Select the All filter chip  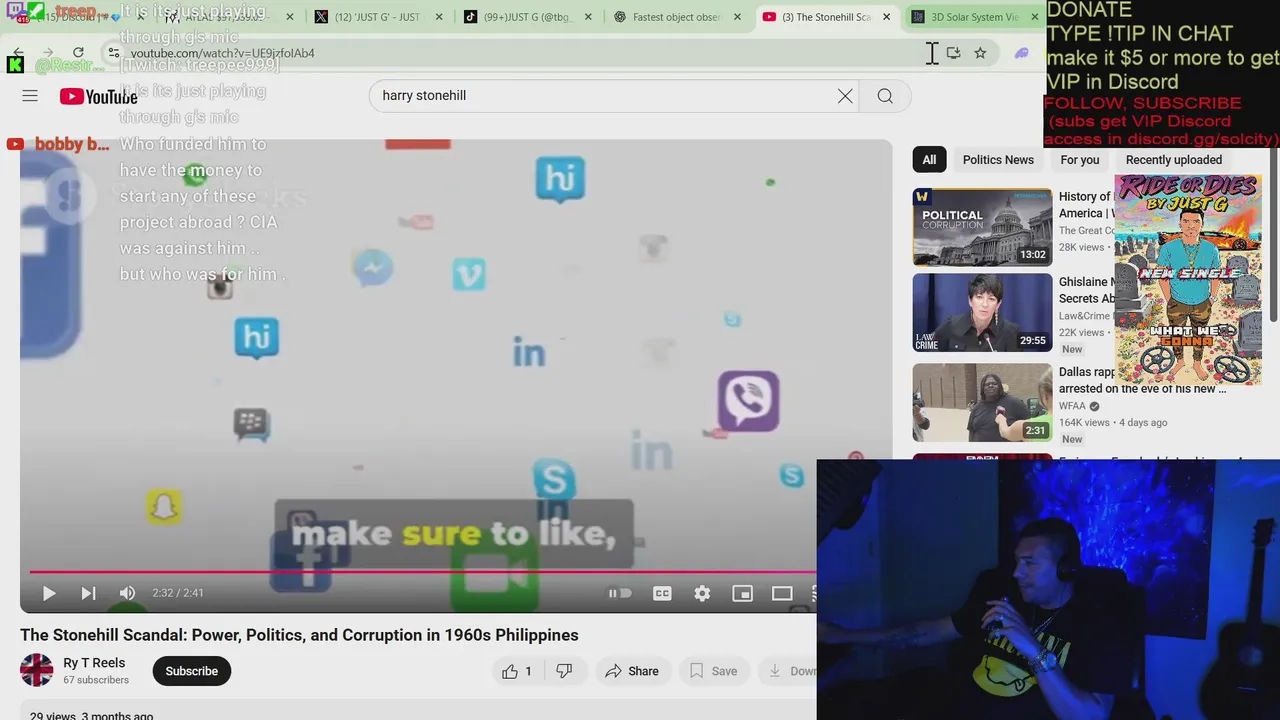[x=929, y=160]
